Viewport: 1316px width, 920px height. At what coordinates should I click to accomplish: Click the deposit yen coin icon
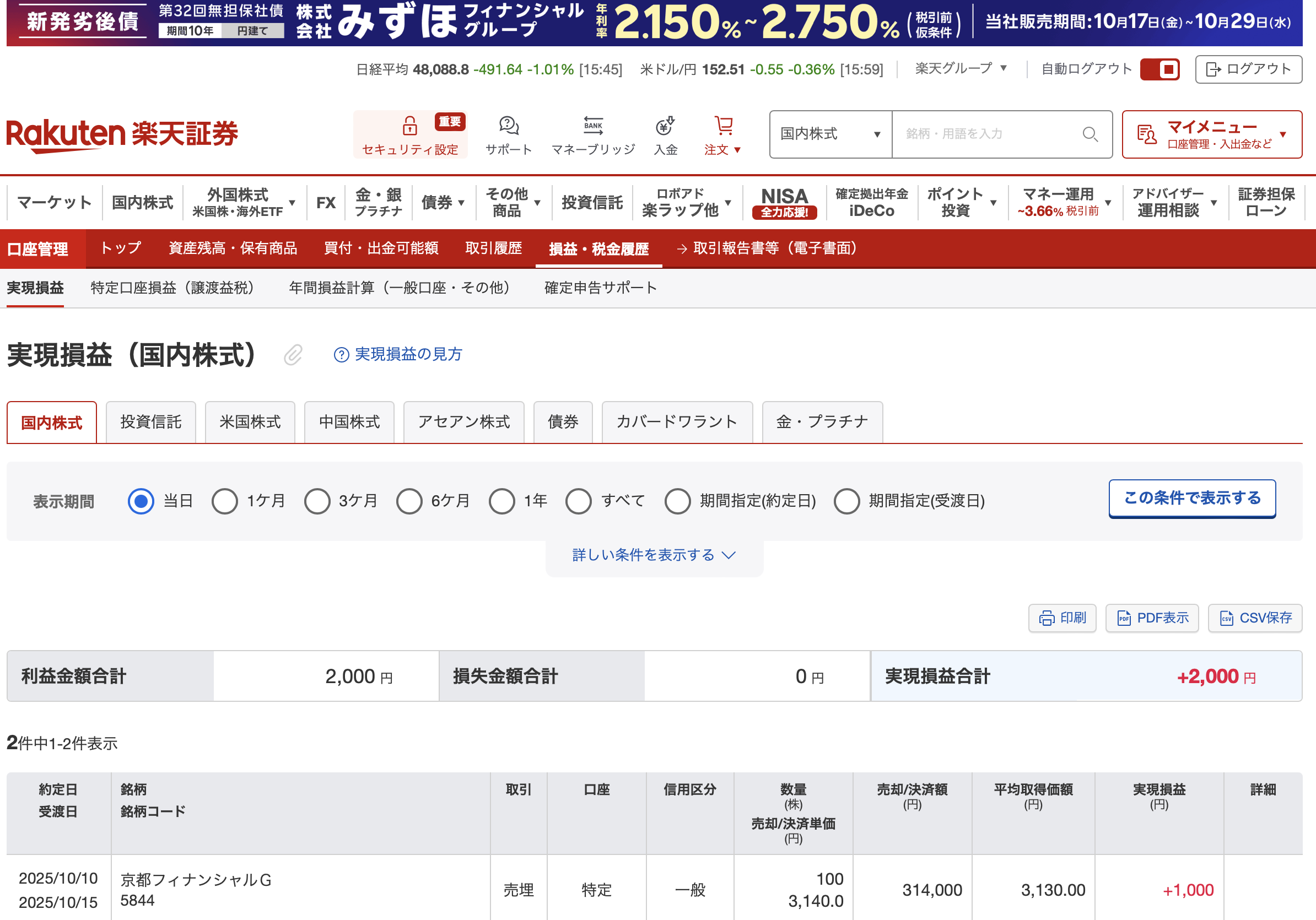[665, 126]
